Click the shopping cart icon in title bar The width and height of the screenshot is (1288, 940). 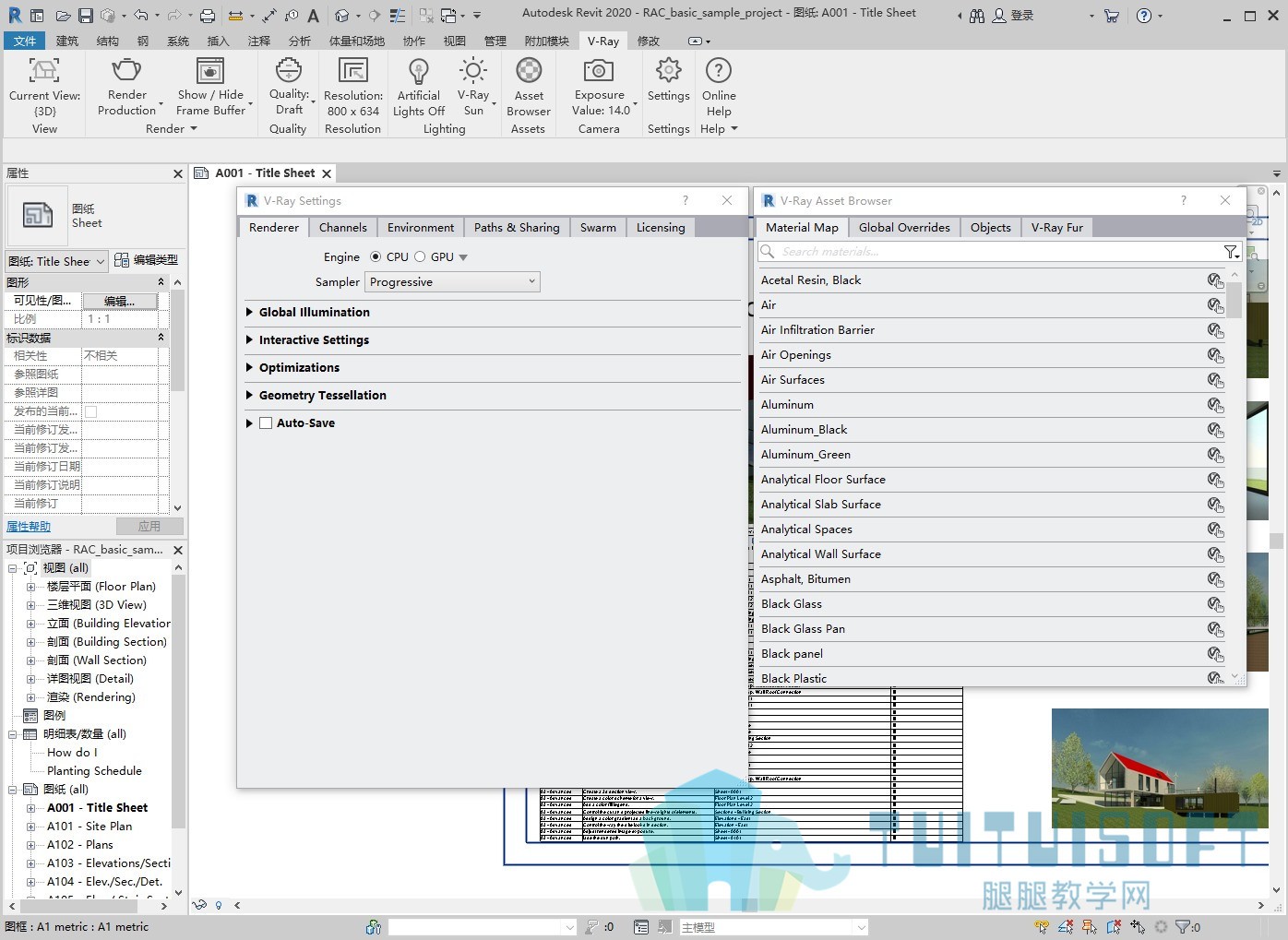tap(1111, 16)
